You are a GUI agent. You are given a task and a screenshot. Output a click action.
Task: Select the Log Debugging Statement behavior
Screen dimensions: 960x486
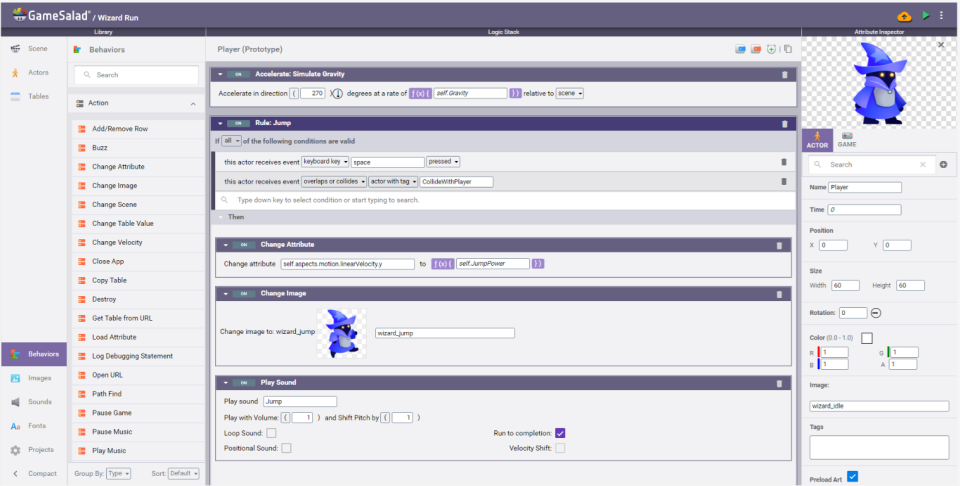pos(137,356)
